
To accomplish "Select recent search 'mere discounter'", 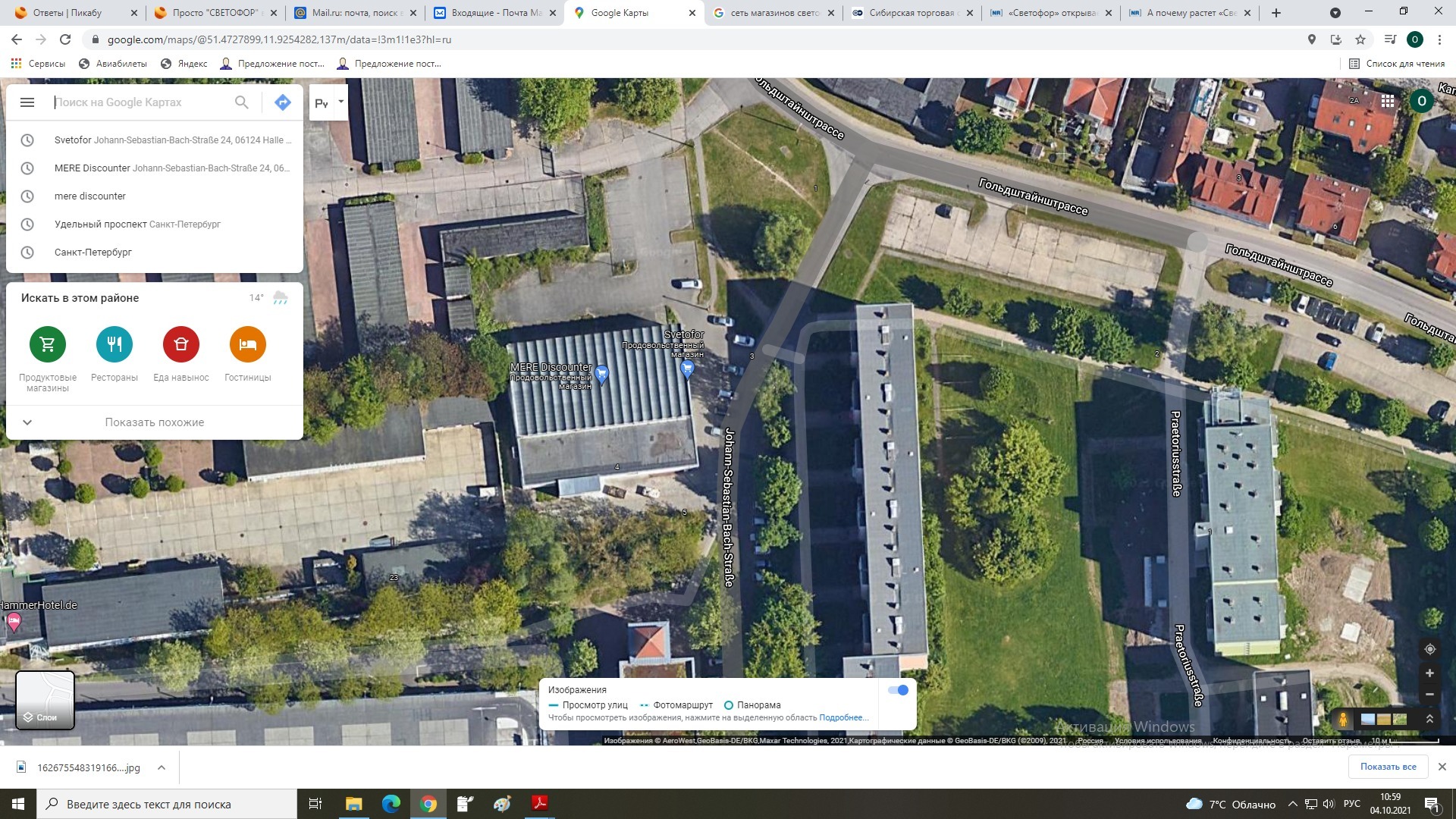I will point(90,196).
